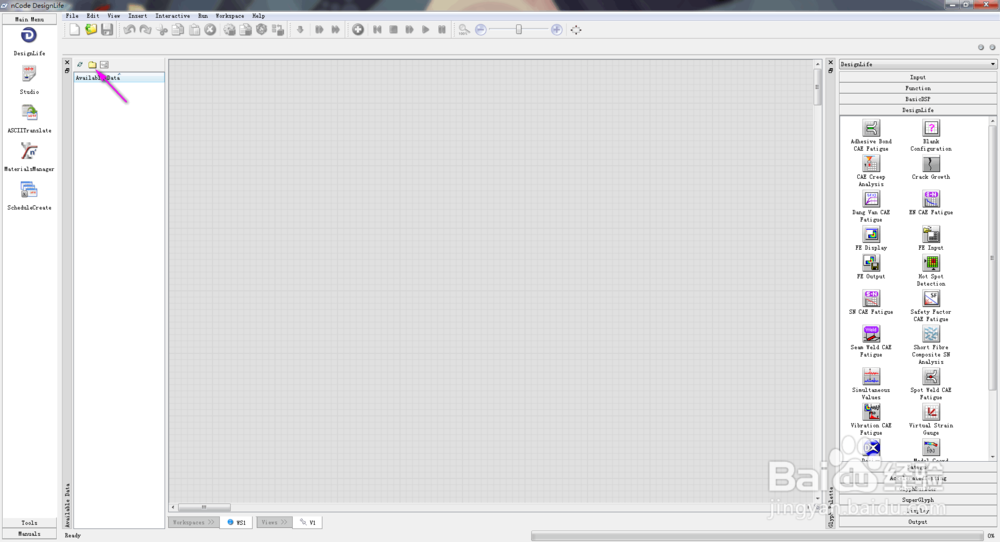Expand the Input glyph category
Viewport: 1000px width, 542px height.
tap(917, 77)
